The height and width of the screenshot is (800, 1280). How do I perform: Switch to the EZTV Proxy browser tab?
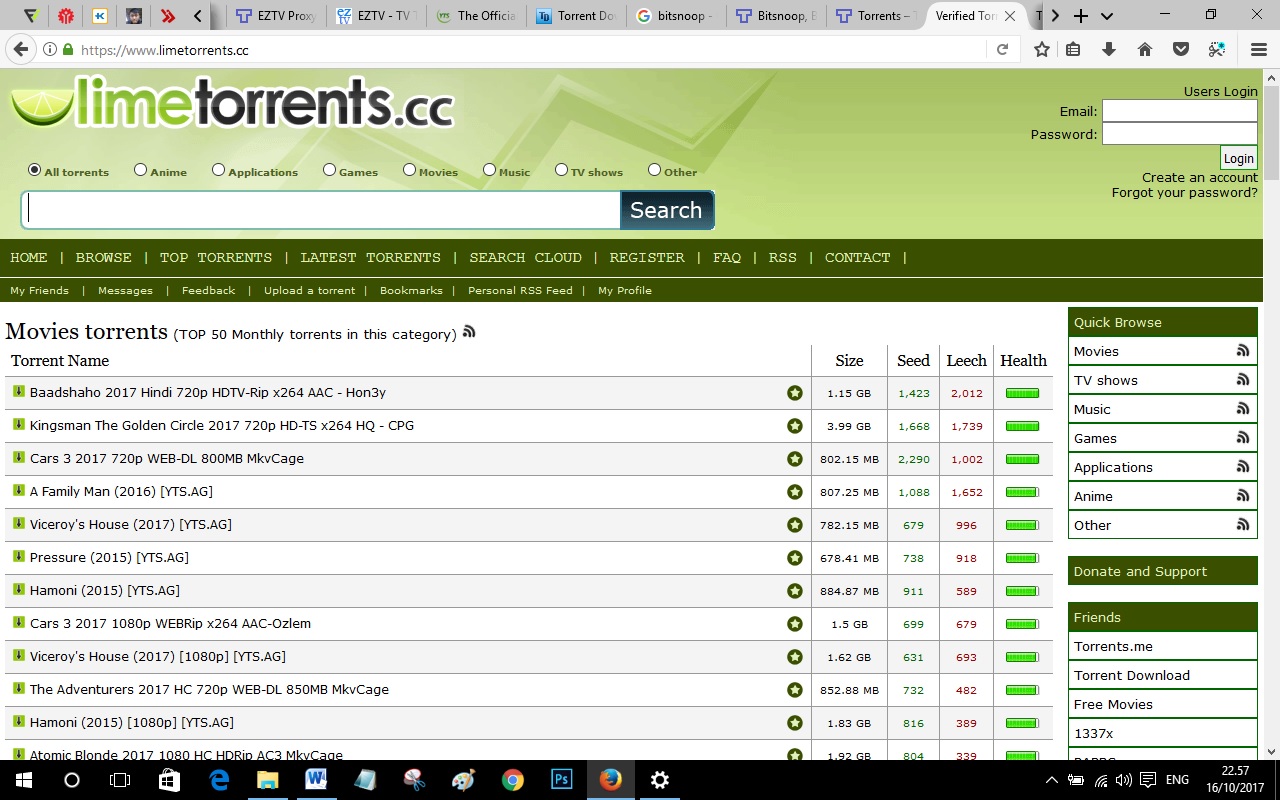point(276,16)
